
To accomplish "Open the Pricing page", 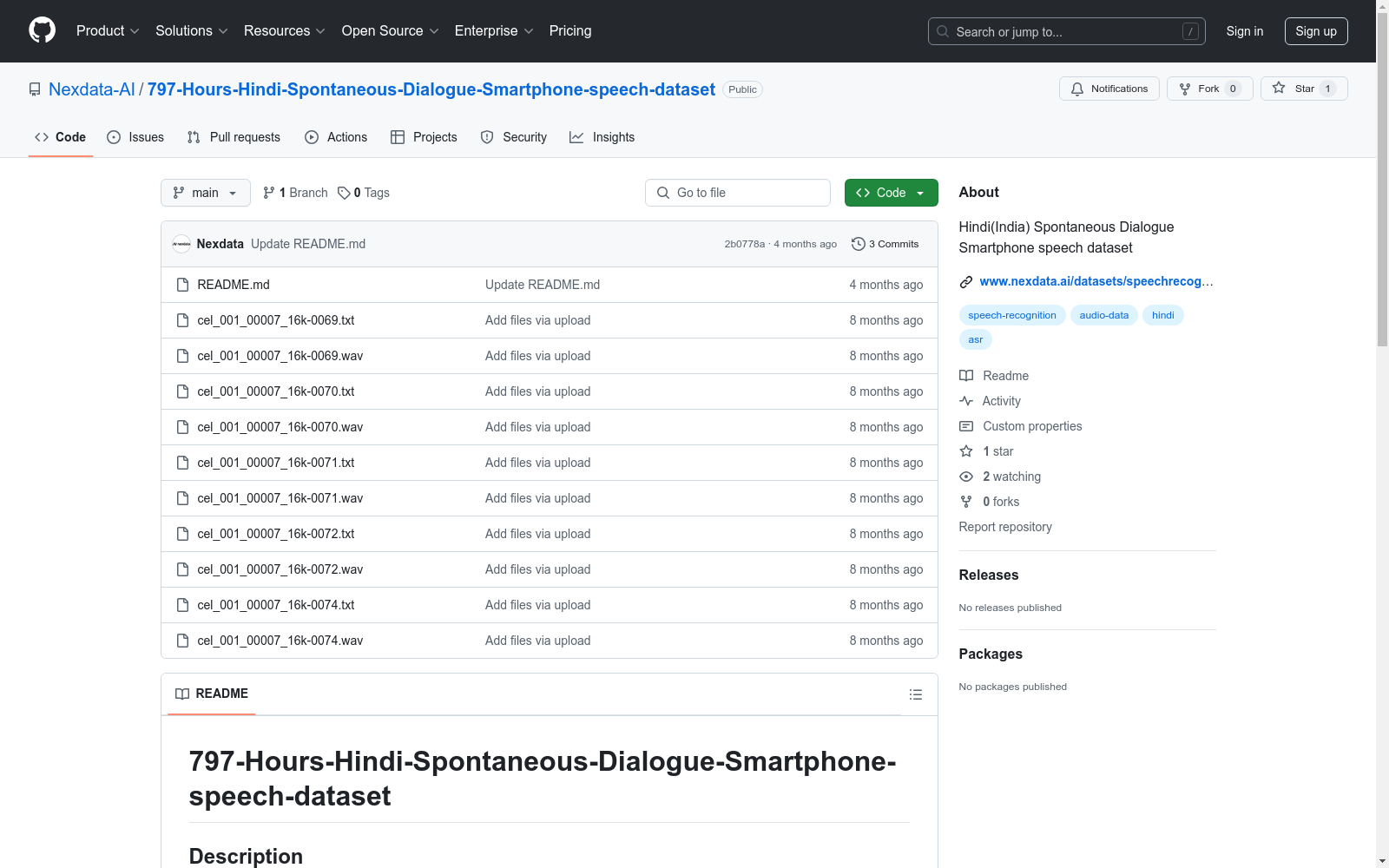I will click(x=570, y=31).
